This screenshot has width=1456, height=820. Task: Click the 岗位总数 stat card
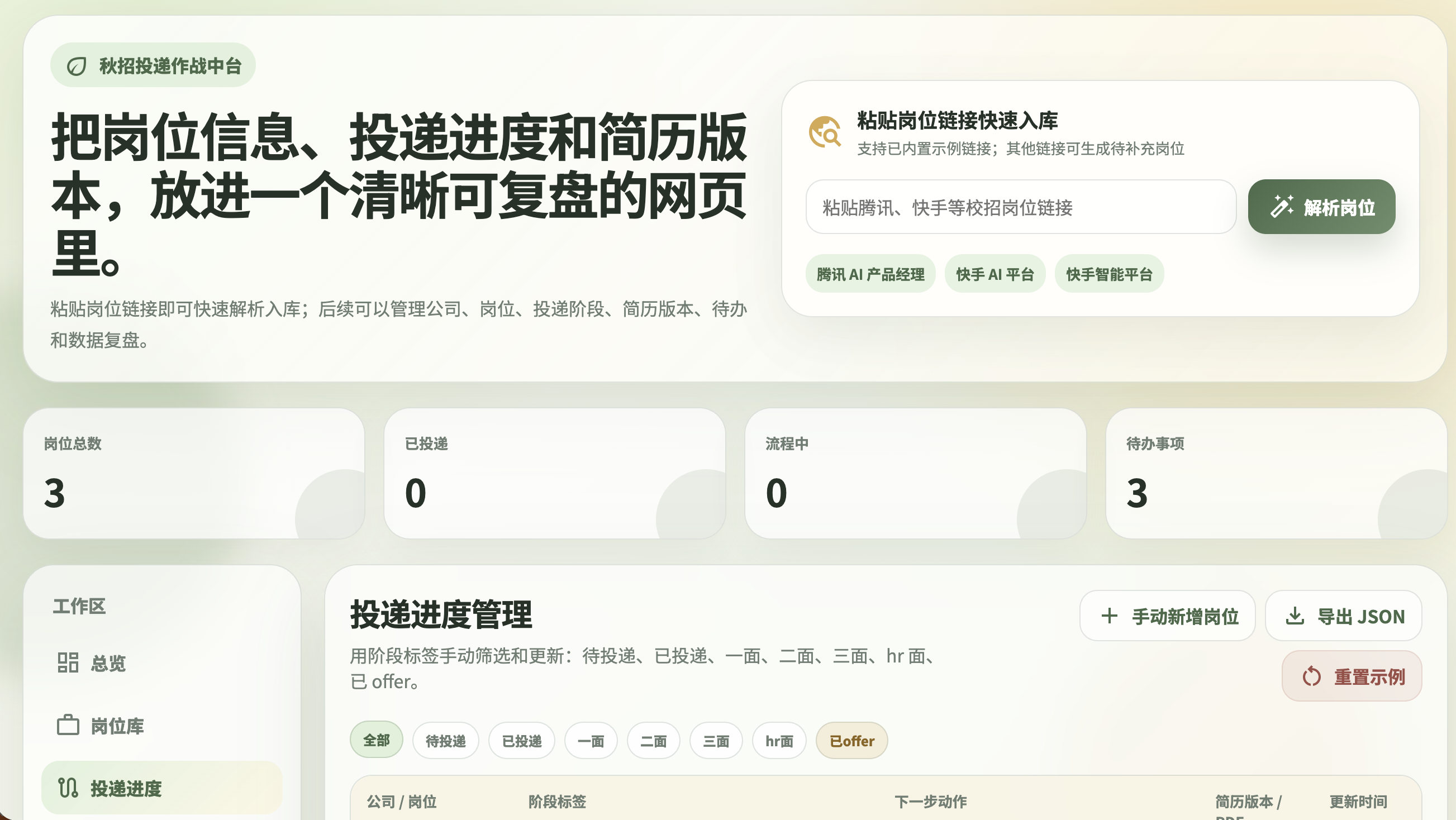tap(194, 474)
